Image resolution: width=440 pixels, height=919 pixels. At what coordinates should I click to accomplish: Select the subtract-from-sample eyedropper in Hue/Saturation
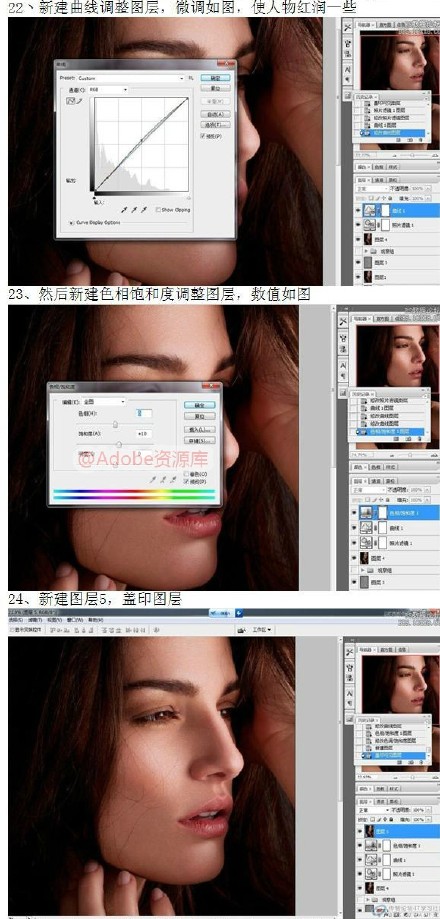[x=173, y=480]
